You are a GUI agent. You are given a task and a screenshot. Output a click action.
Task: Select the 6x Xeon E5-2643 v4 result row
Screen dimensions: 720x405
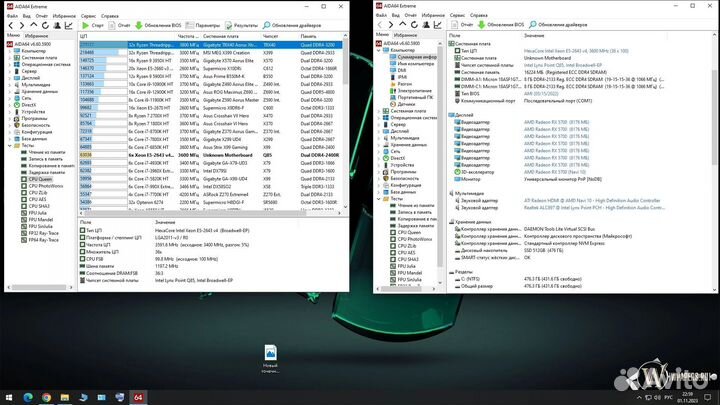pos(211,155)
